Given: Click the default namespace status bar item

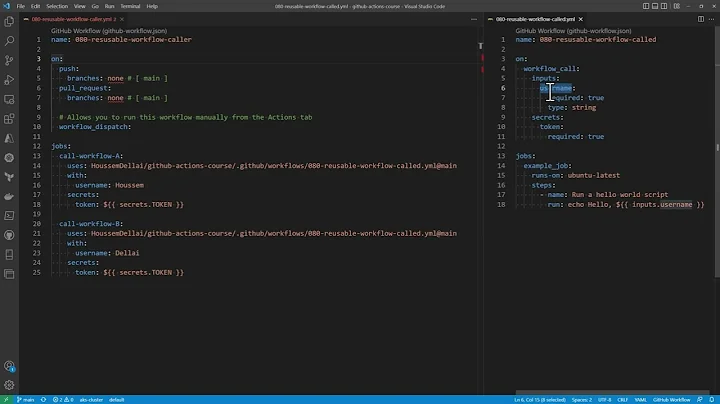Looking at the screenshot, I should [x=116, y=400].
